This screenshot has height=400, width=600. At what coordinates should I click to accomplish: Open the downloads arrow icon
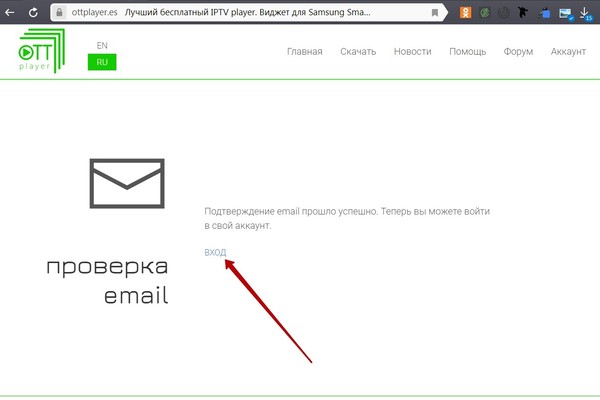pyautogui.click(x=585, y=13)
